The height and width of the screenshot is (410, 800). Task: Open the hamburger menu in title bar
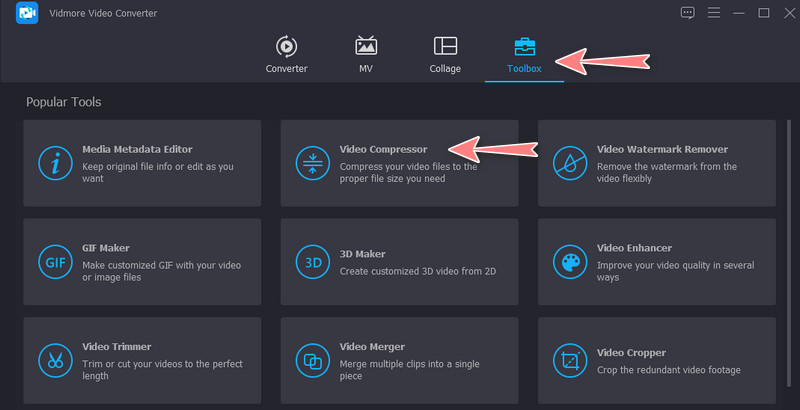[714, 13]
